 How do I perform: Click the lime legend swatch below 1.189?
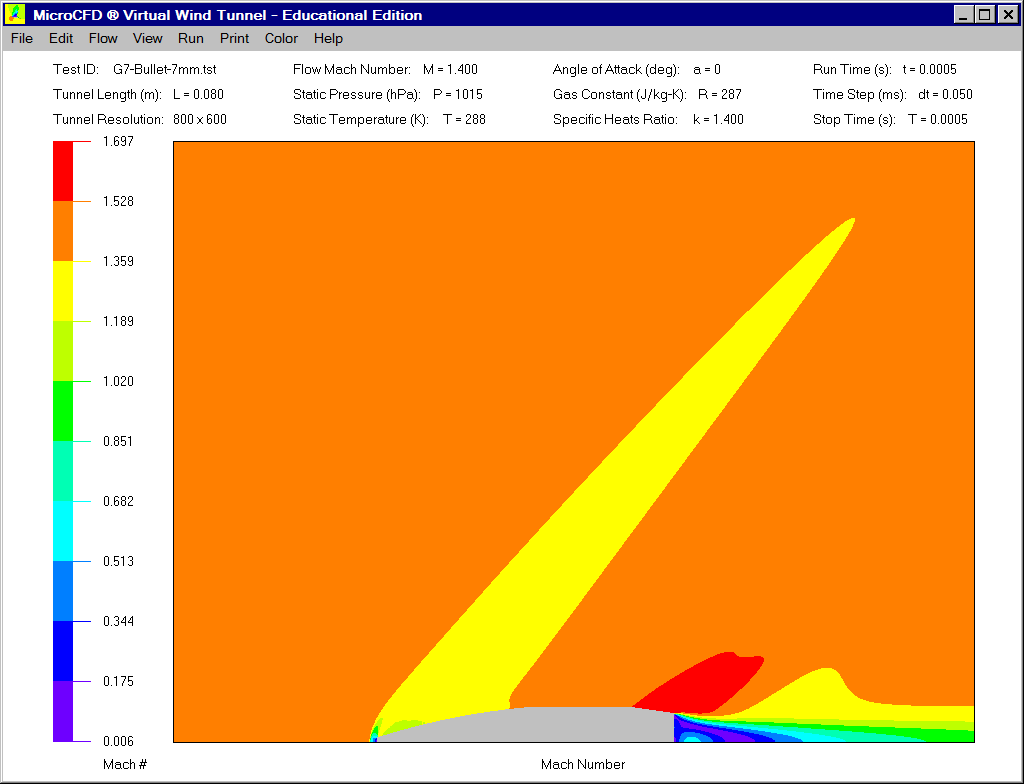tap(63, 351)
